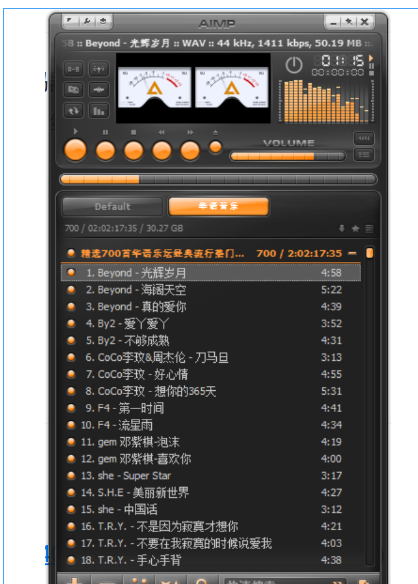
Task: Switch to the 华语音乐 playlist tab
Action: pos(218,206)
